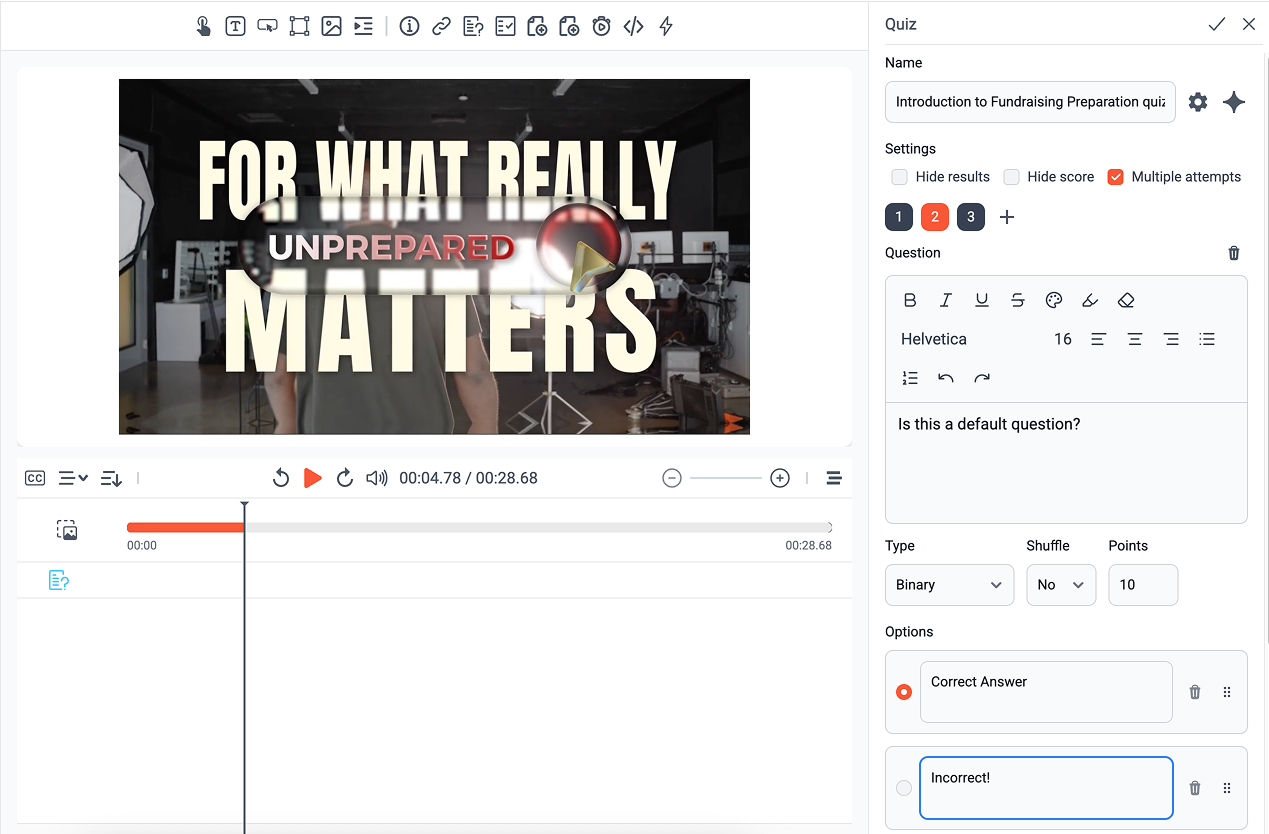Select question 2 tab
1269x834 pixels.
click(x=935, y=217)
